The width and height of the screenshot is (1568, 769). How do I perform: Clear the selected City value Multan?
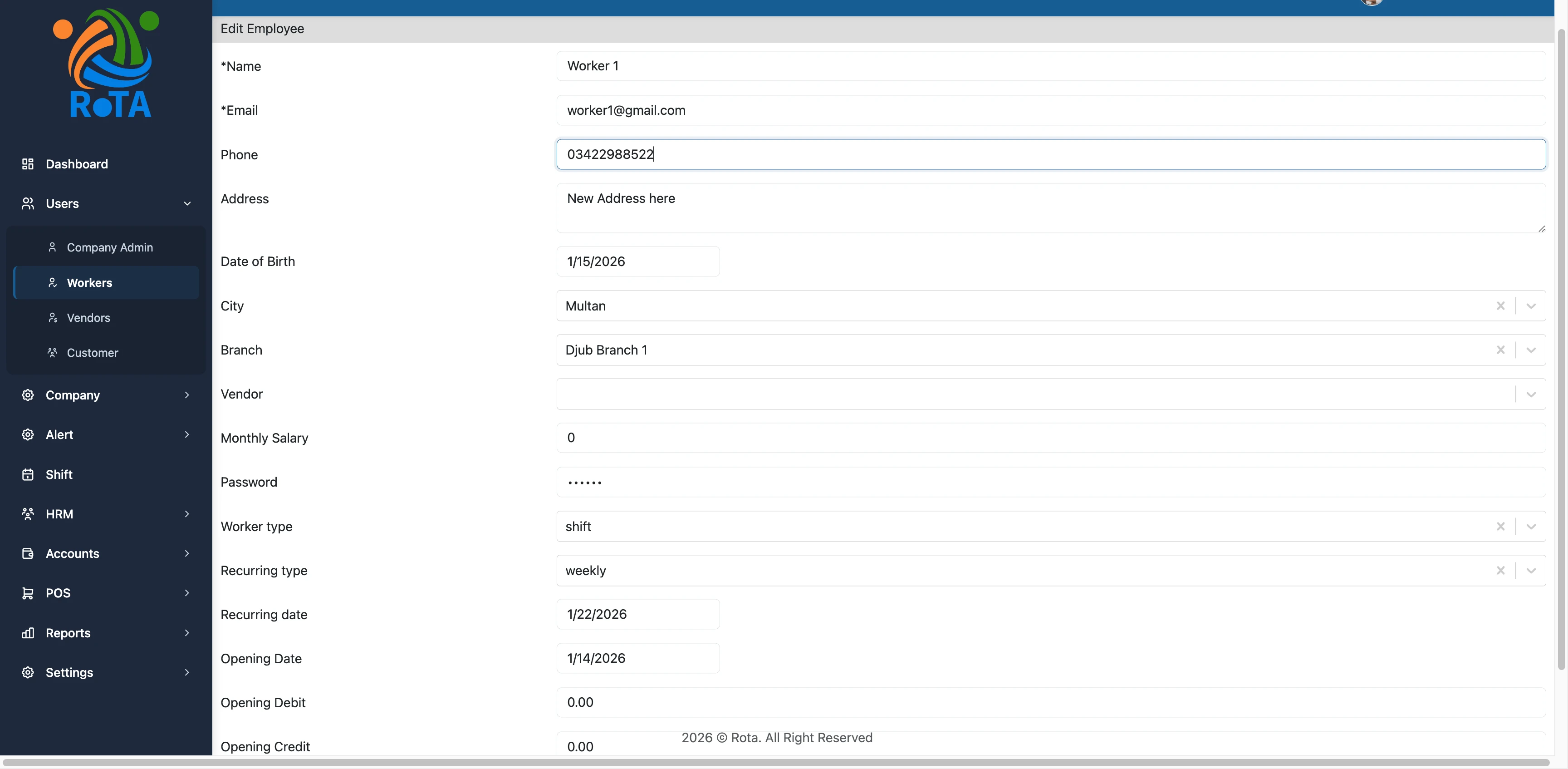click(1500, 306)
